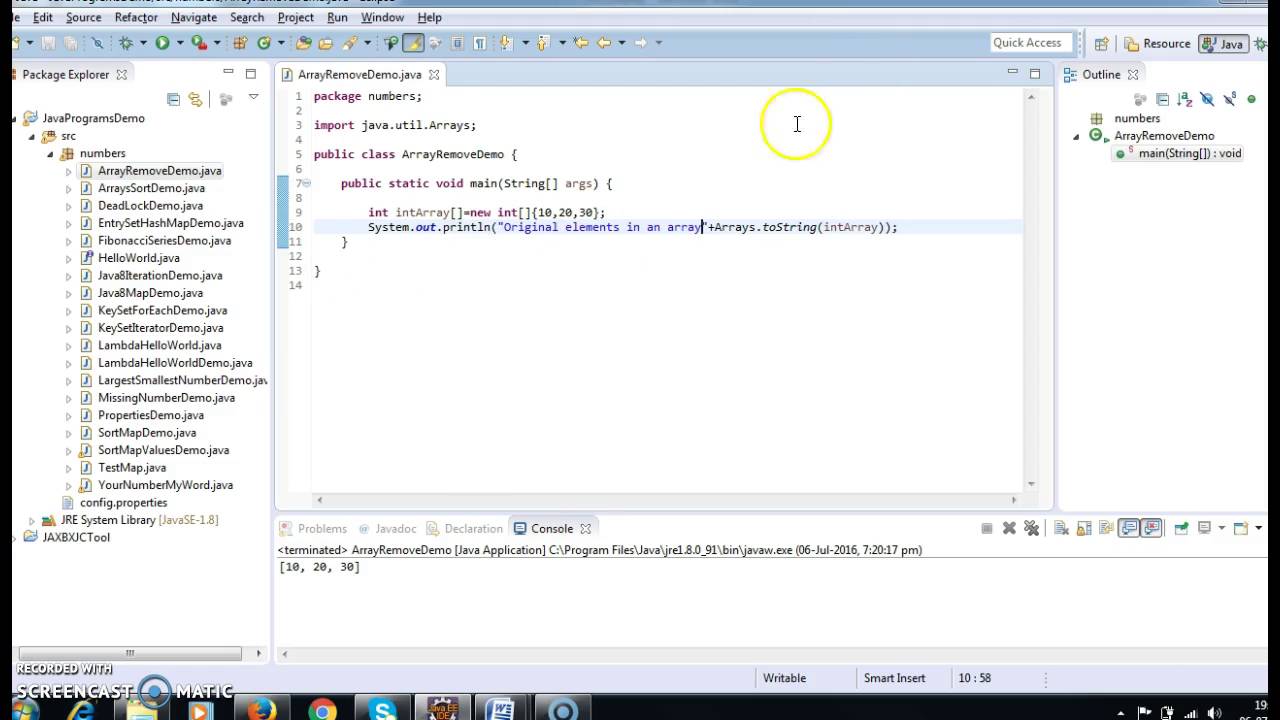
Task: Click the Open Perspective icon
Action: click(1101, 43)
